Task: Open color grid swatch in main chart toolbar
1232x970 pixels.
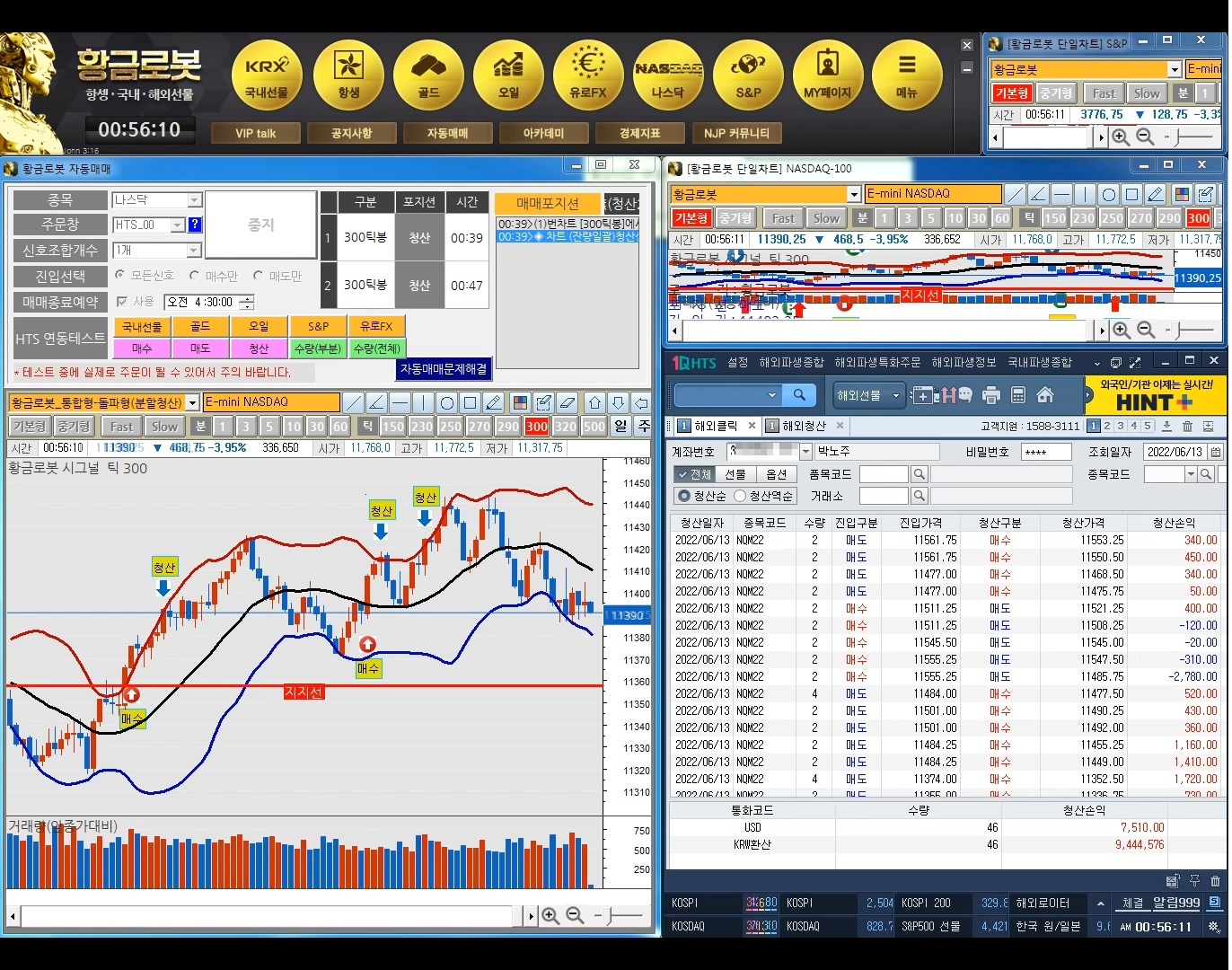Action: [x=518, y=402]
